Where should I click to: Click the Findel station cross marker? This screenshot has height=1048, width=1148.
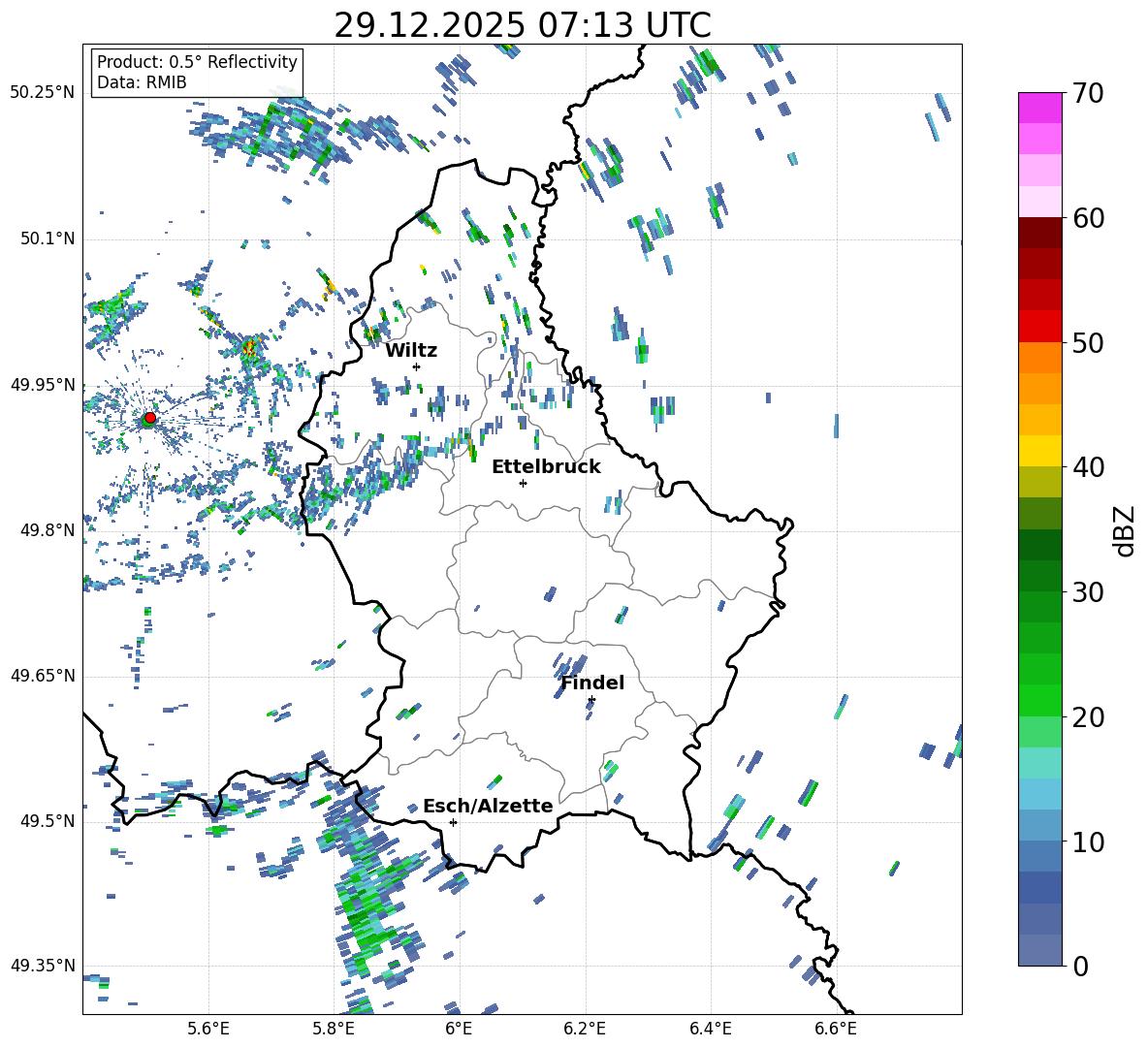[x=591, y=699]
